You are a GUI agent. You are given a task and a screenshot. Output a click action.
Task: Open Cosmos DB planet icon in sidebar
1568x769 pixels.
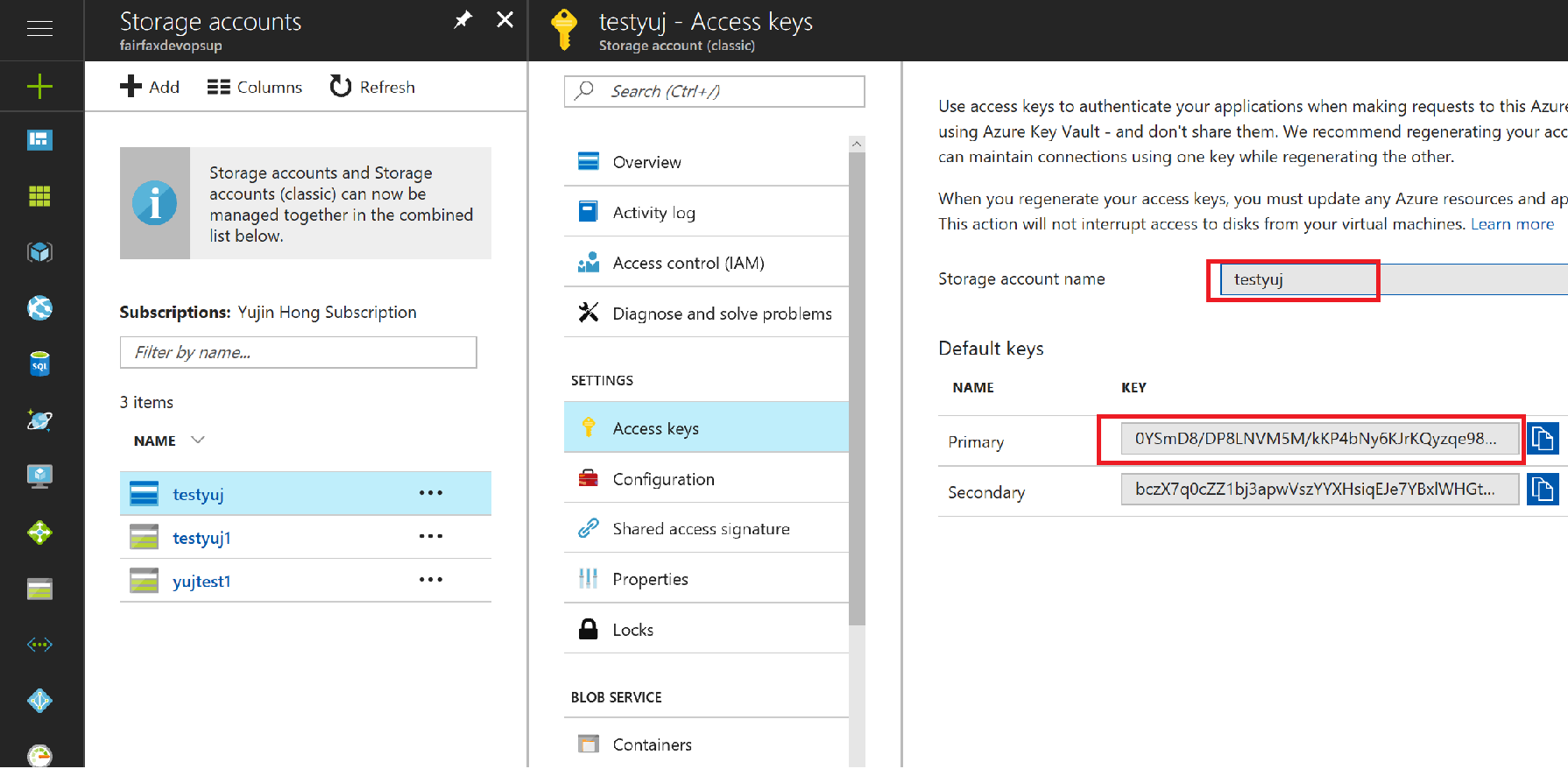click(x=39, y=420)
